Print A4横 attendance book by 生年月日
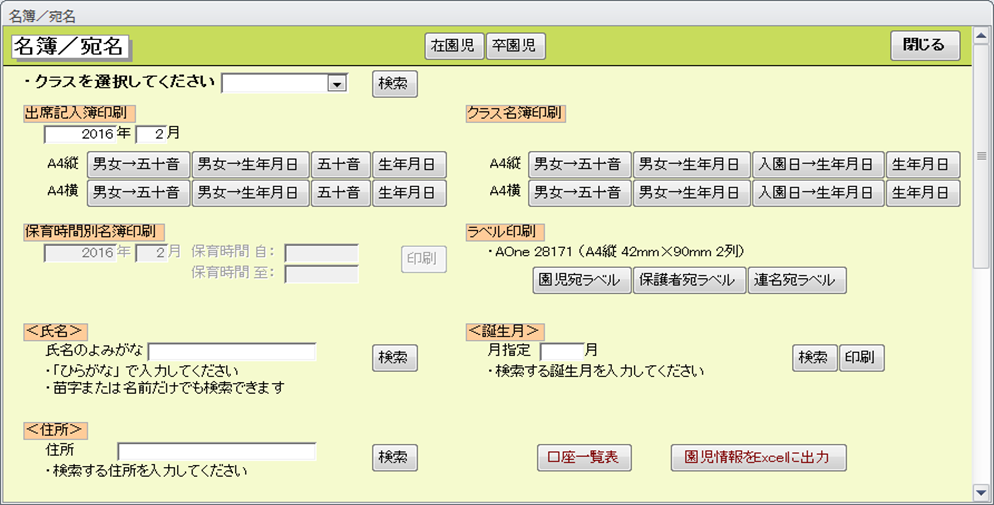This screenshot has height=505, width=994. click(x=409, y=192)
